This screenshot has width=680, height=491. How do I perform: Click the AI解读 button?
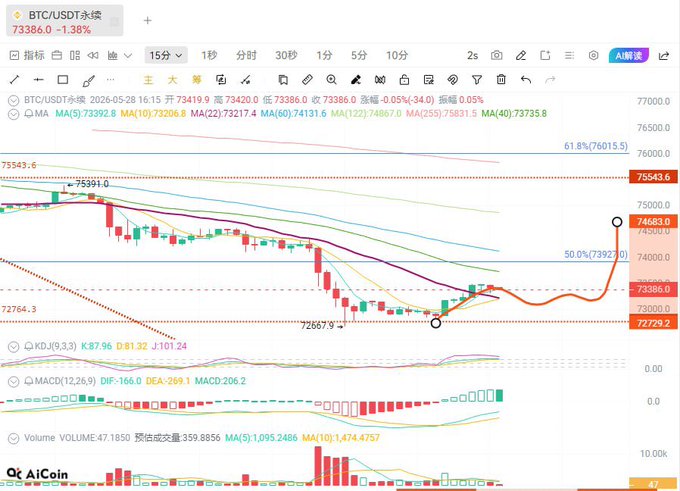[629, 56]
